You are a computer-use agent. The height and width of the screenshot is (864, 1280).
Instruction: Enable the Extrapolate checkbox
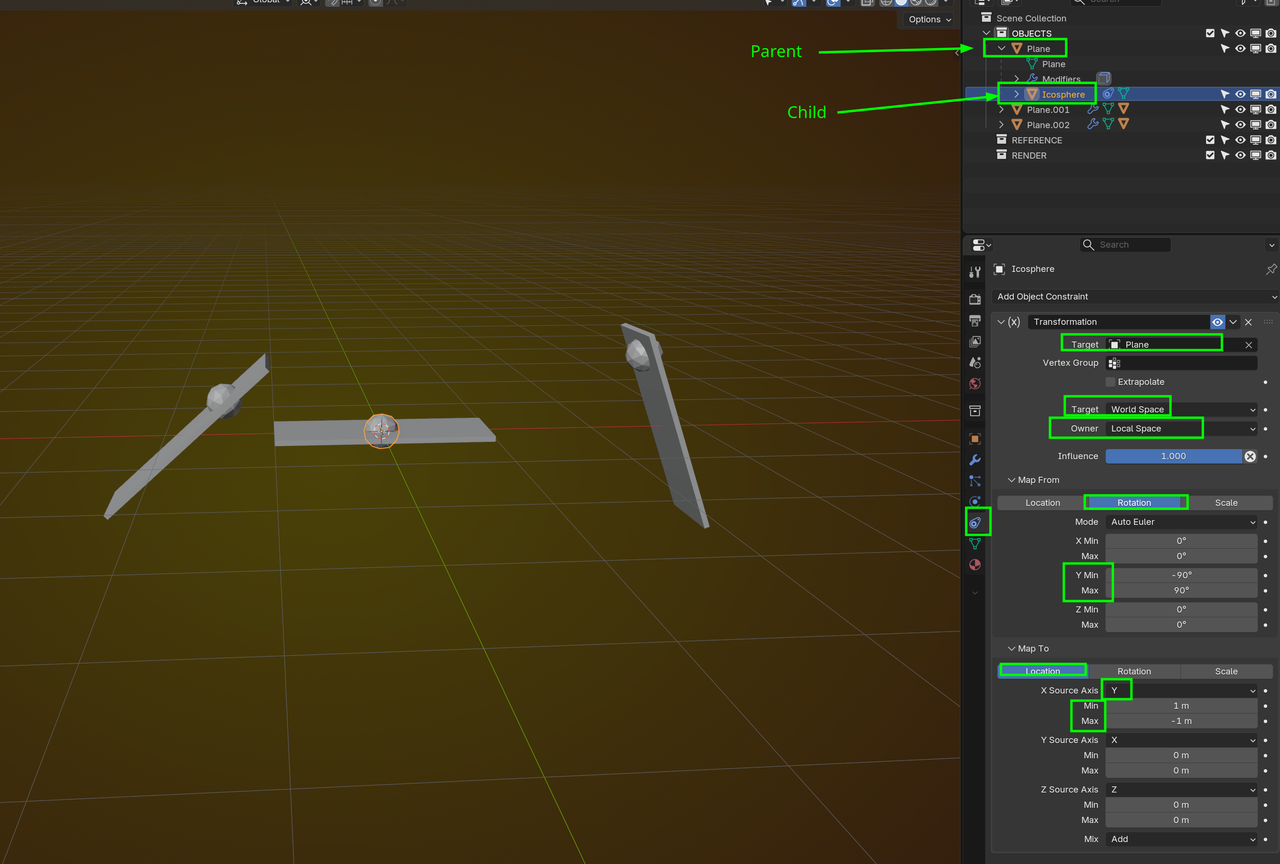(1110, 382)
